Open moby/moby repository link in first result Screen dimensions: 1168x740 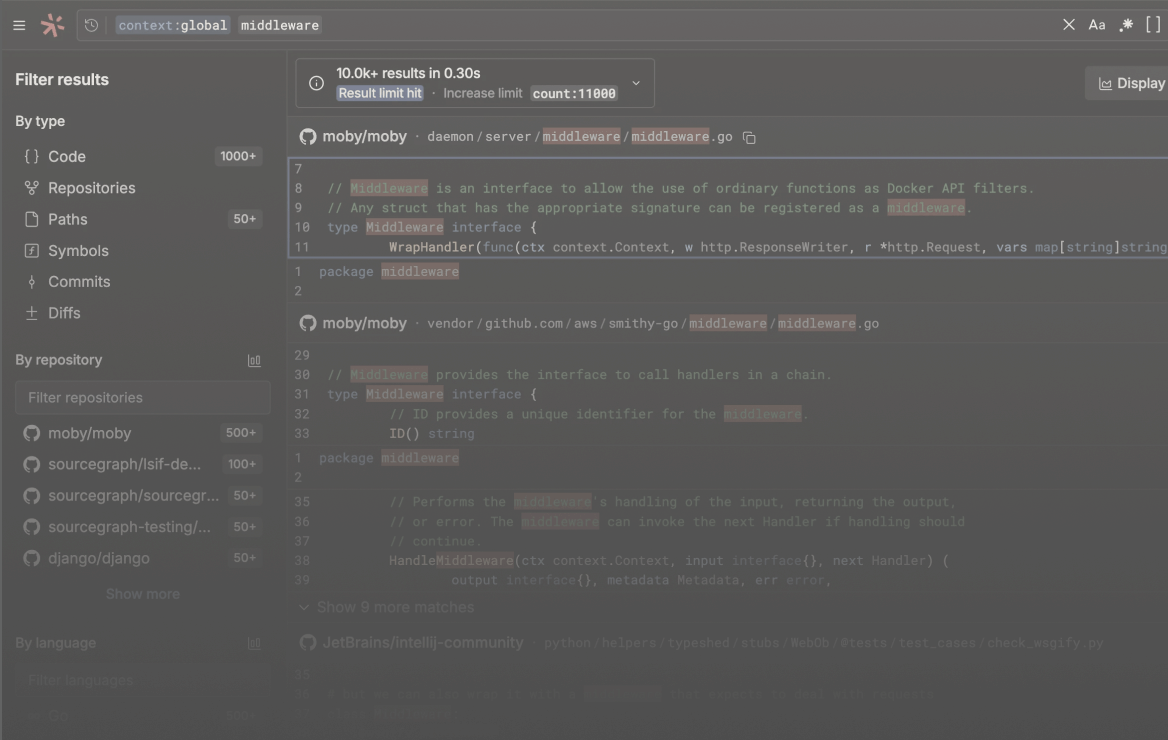point(364,137)
